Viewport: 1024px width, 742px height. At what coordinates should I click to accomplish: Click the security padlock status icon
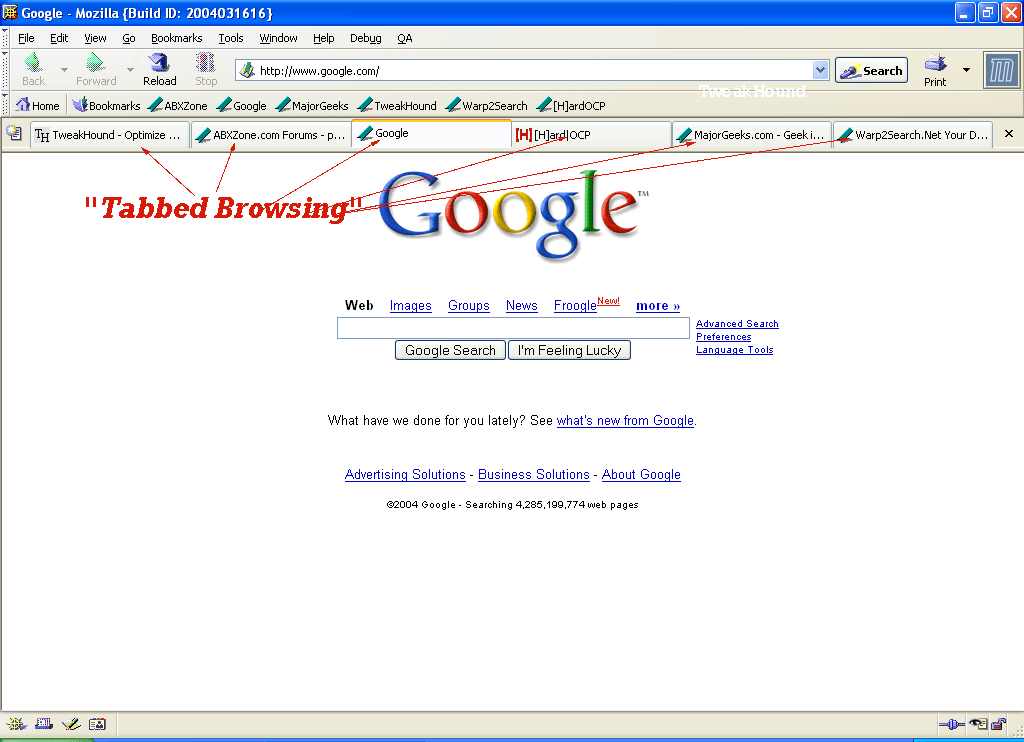coord(999,724)
